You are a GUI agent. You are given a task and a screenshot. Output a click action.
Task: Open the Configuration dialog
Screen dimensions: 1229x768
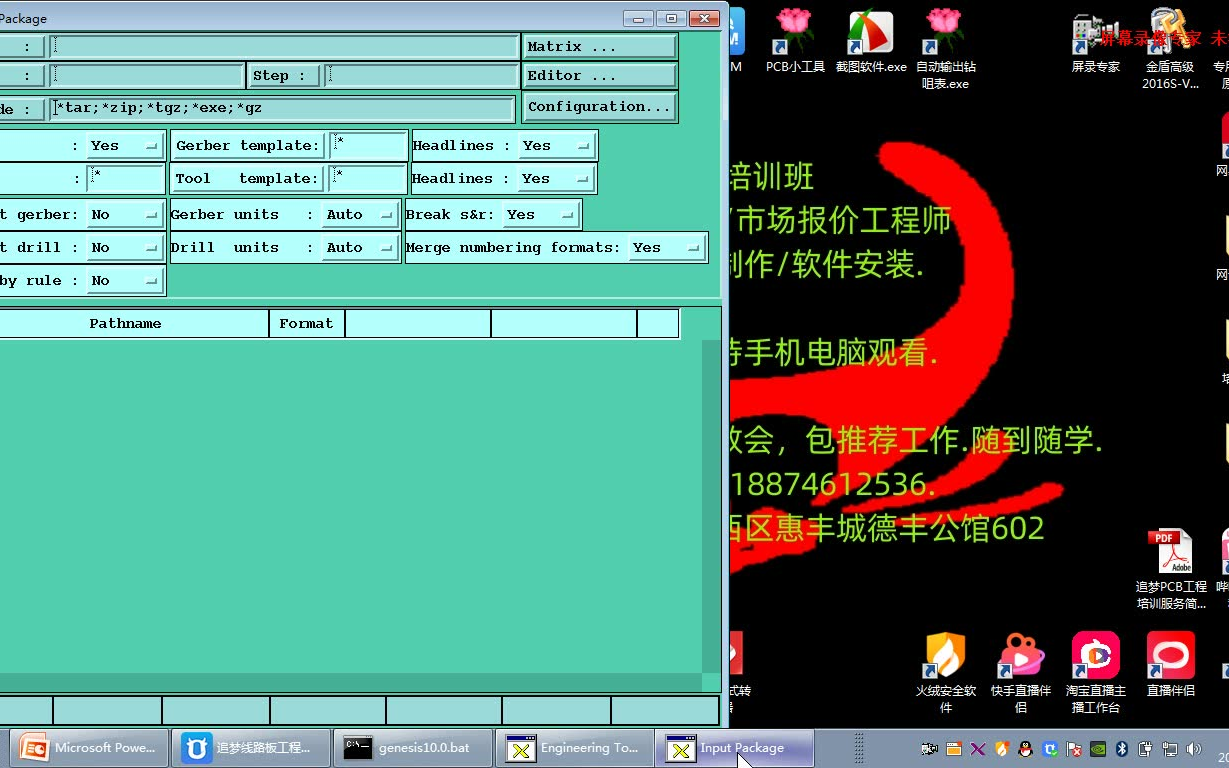pos(599,106)
